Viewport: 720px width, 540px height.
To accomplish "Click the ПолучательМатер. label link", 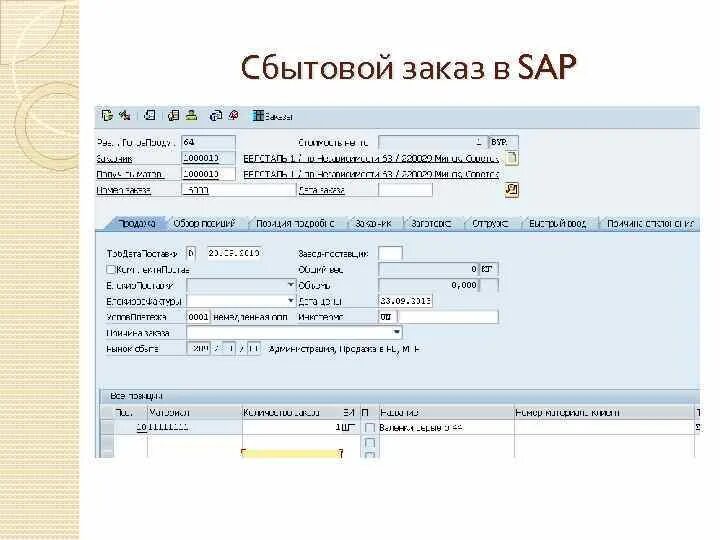I will click(129, 174).
